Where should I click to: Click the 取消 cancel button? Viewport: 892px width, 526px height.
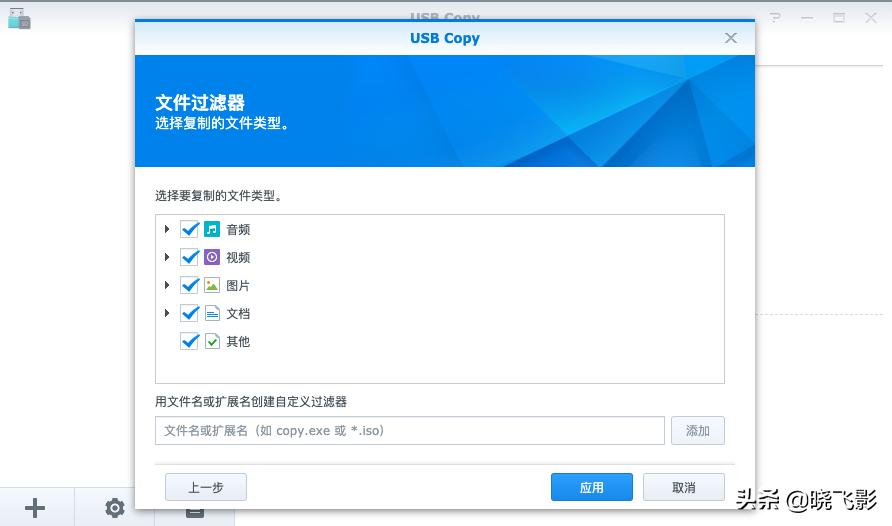point(684,487)
